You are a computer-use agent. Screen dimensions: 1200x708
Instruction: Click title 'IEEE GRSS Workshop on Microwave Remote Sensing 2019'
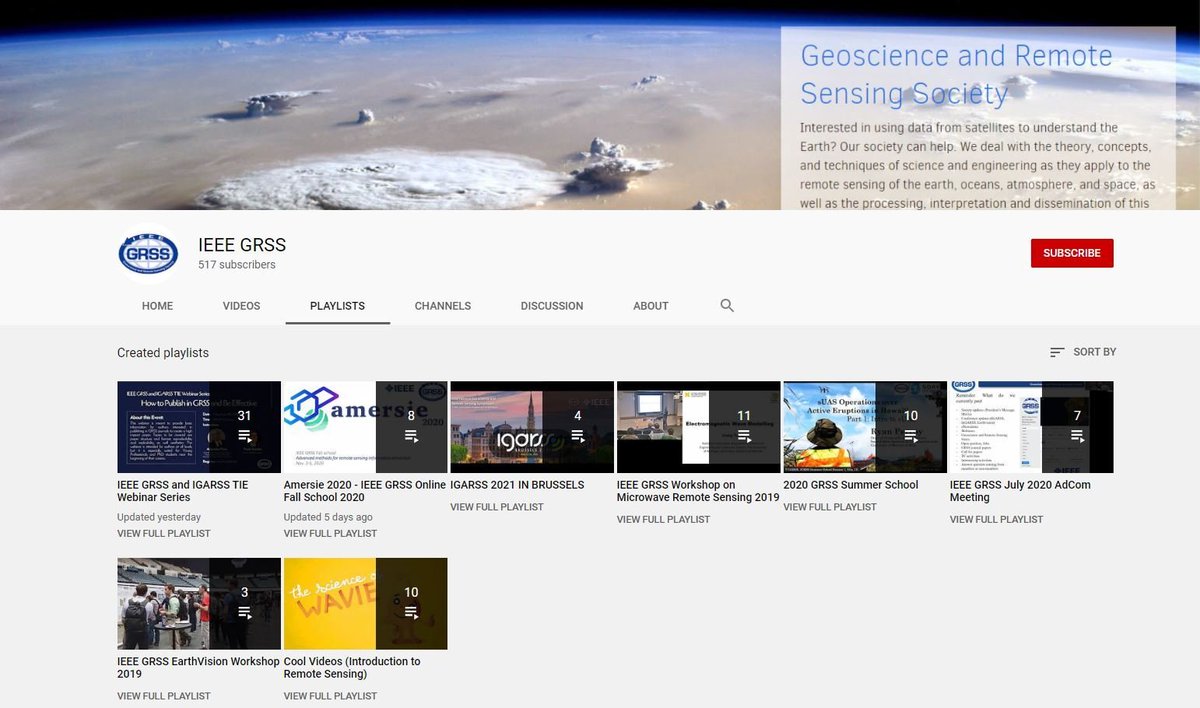point(698,491)
